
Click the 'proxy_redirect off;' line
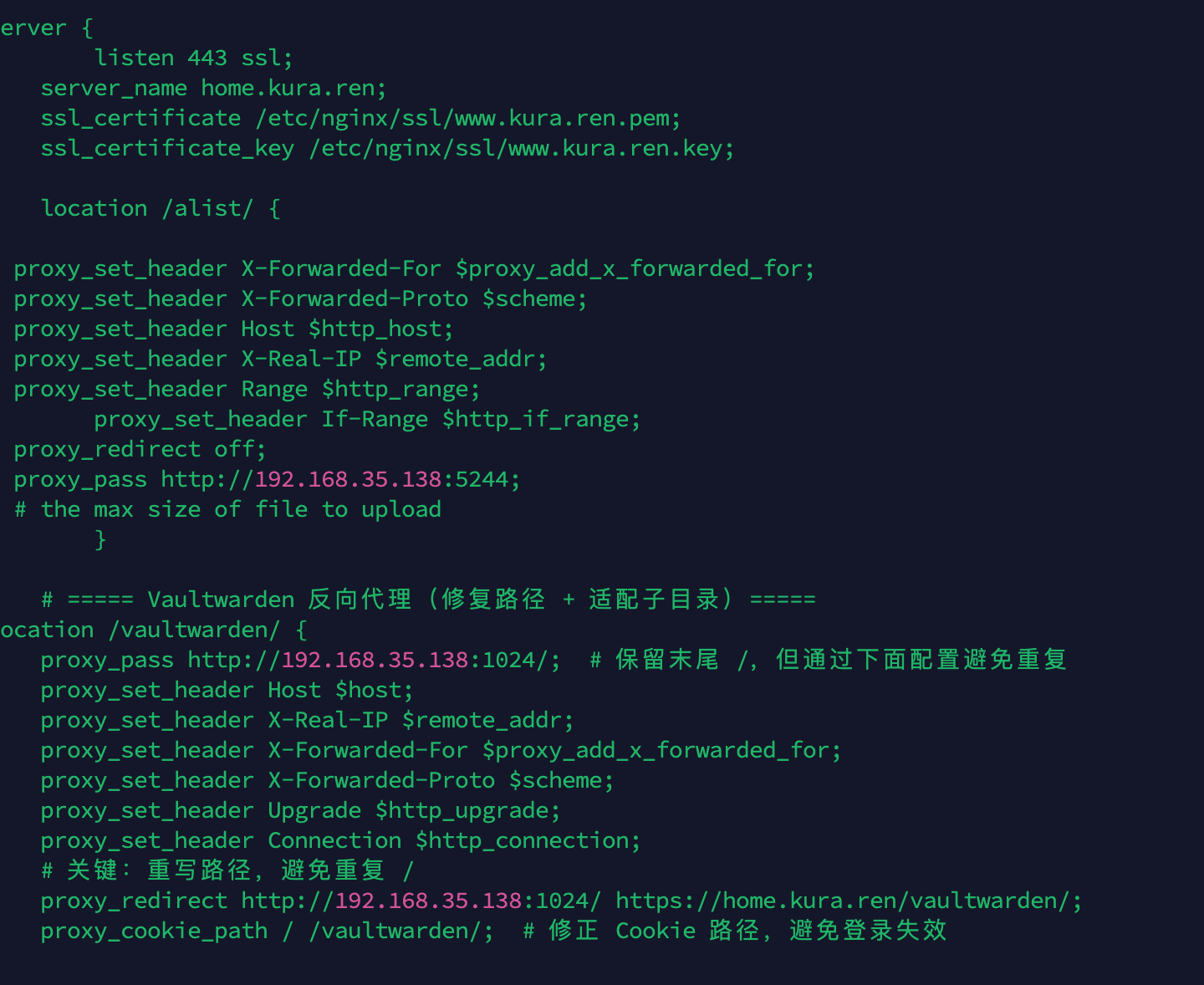[x=140, y=449]
